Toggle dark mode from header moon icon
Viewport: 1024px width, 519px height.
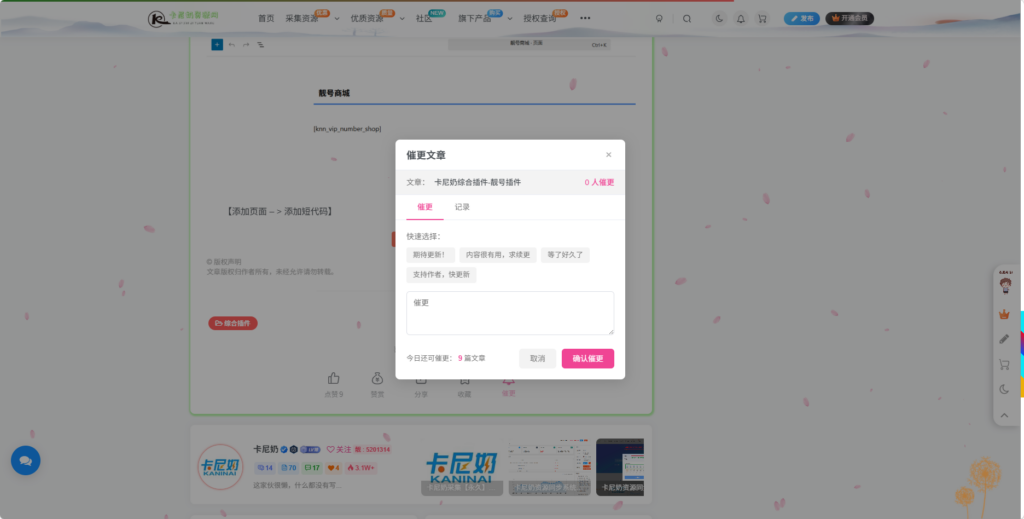[x=719, y=19]
